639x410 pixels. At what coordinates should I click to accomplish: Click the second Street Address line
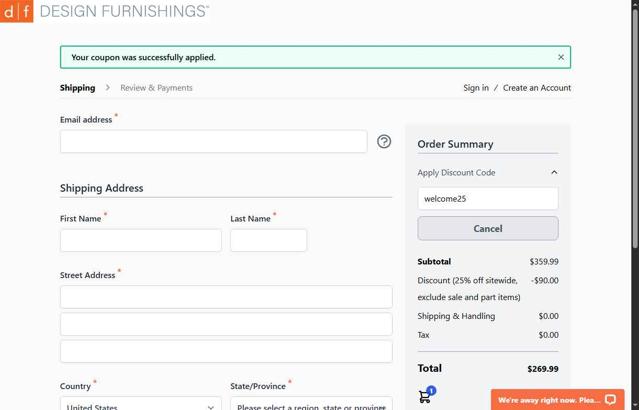pyautogui.click(x=226, y=324)
